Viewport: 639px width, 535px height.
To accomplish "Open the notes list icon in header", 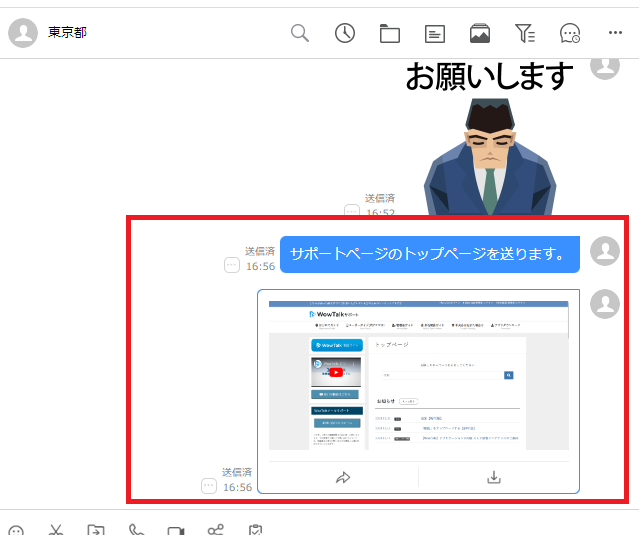I will [435, 34].
